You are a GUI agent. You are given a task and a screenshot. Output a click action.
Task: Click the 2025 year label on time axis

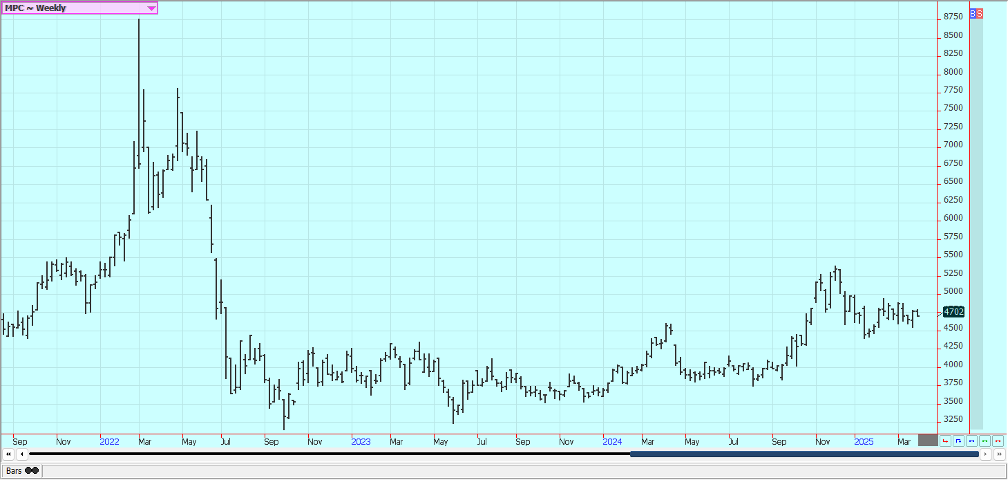click(x=864, y=440)
